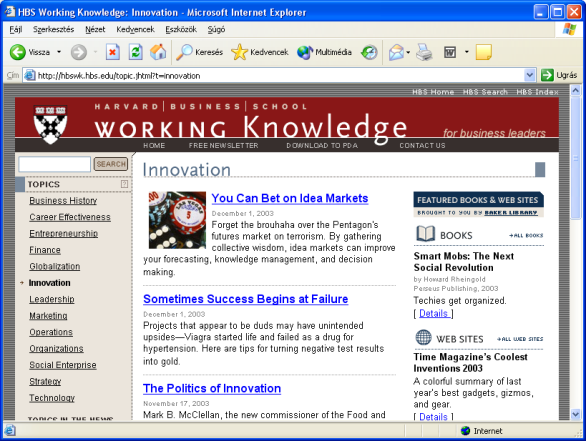This screenshot has width=586, height=441.
Task: Select the Leadership topic link
Action: pyautogui.click(x=52, y=299)
